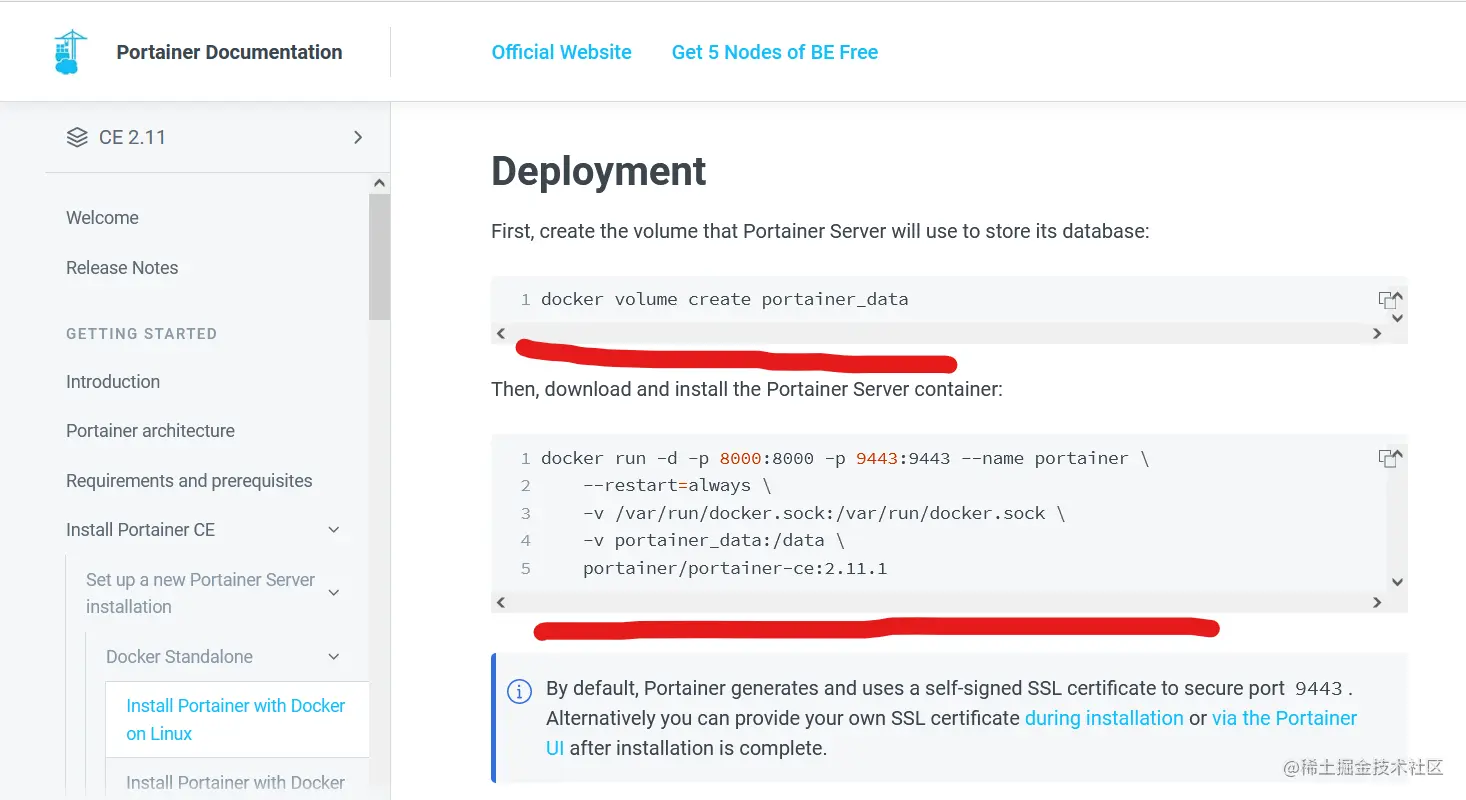Click inline code '9443' in hint
This screenshot has height=800, width=1466.
[1318, 689]
